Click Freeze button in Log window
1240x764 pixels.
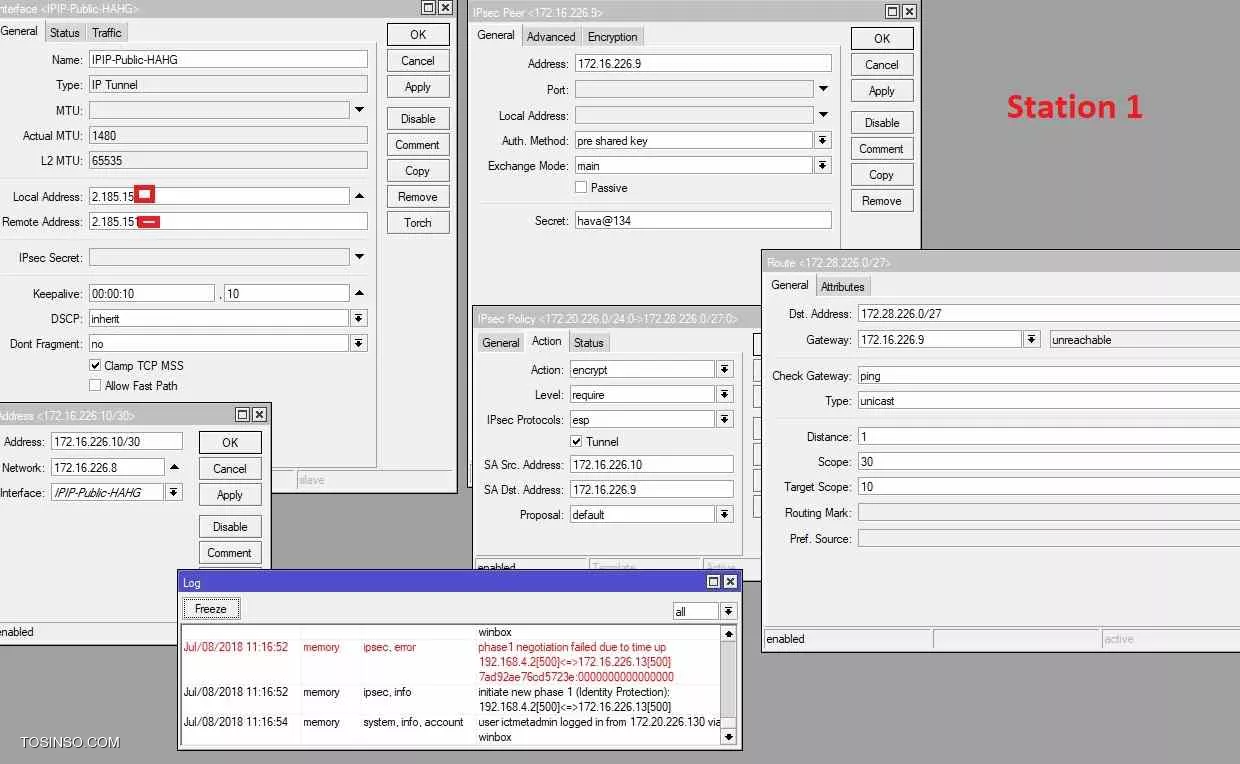211,609
